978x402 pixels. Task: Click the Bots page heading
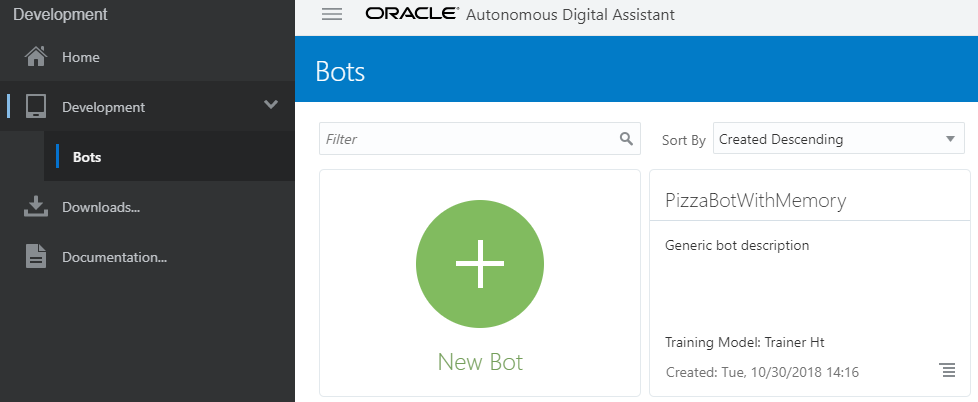(340, 71)
